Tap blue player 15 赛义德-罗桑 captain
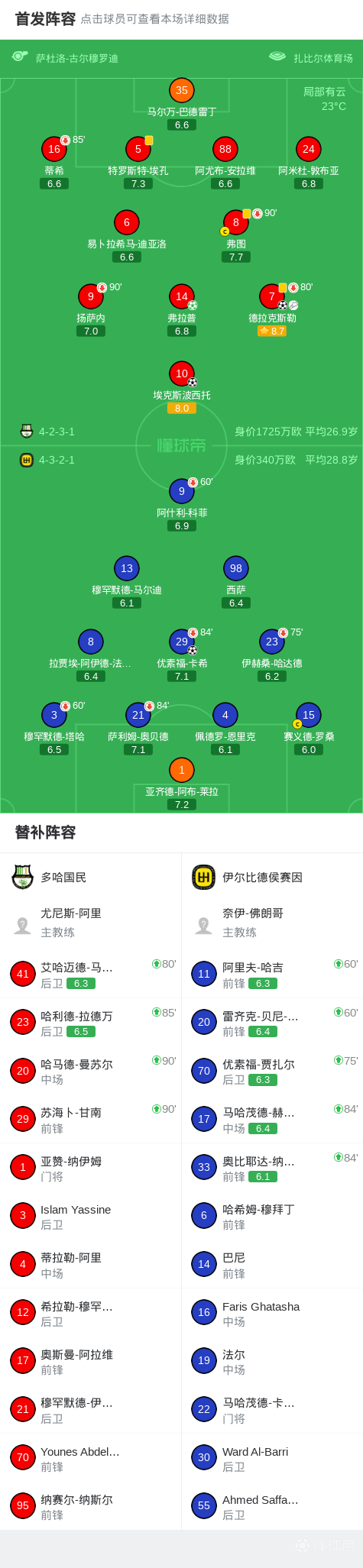363x1568 pixels. click(308, 715)
